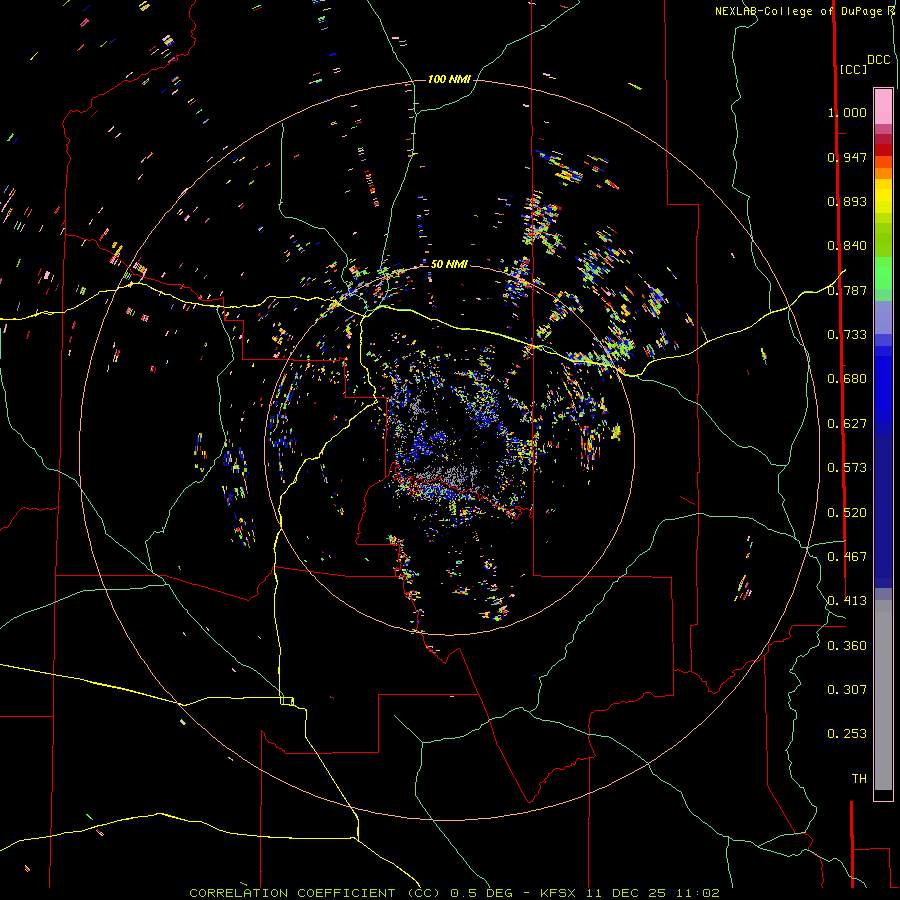900x900 pixels.
Task: Click the 0.893 scale value
Action: tap(847, 201)
